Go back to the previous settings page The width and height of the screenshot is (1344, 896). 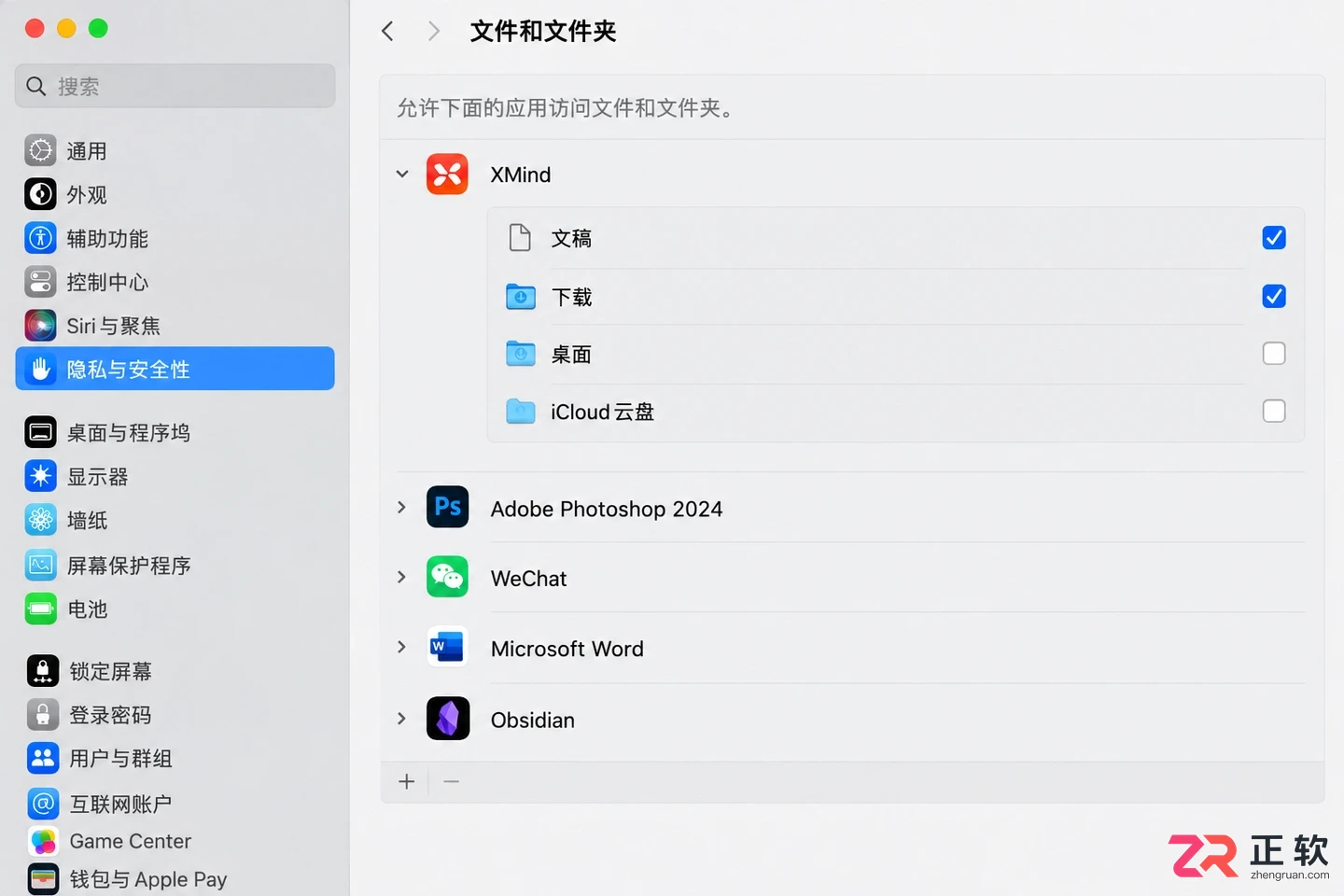click(x=387, y=31)
